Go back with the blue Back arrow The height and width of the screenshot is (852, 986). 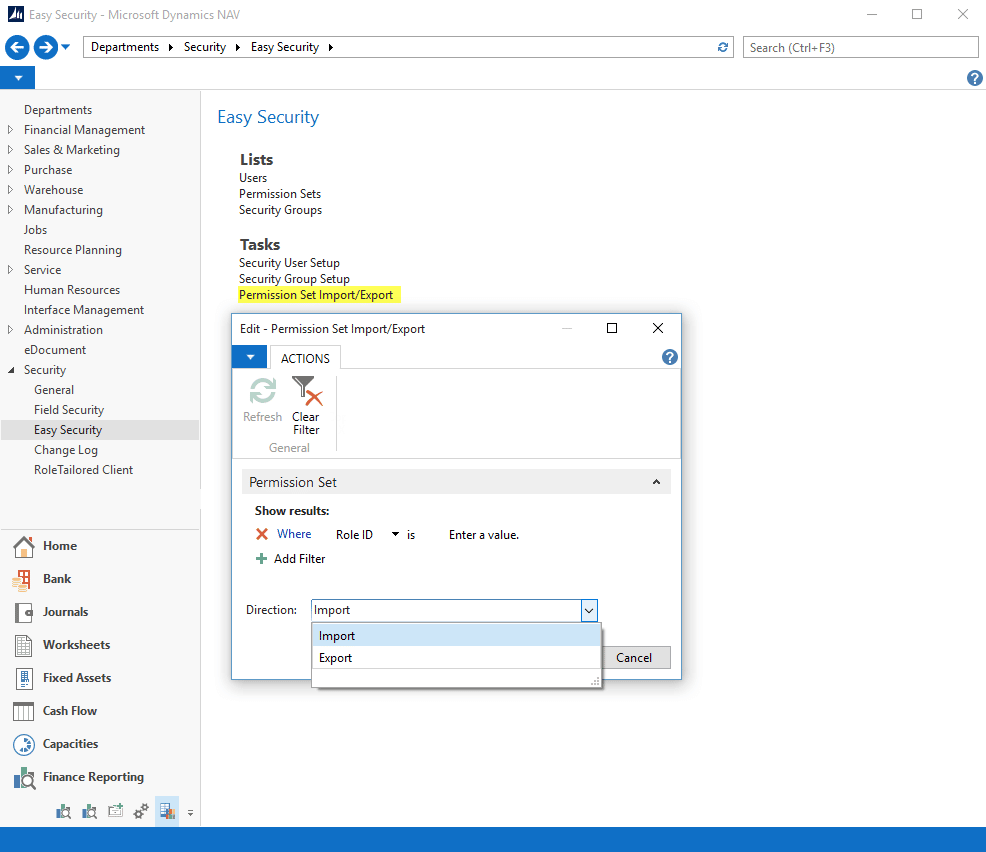17,47
